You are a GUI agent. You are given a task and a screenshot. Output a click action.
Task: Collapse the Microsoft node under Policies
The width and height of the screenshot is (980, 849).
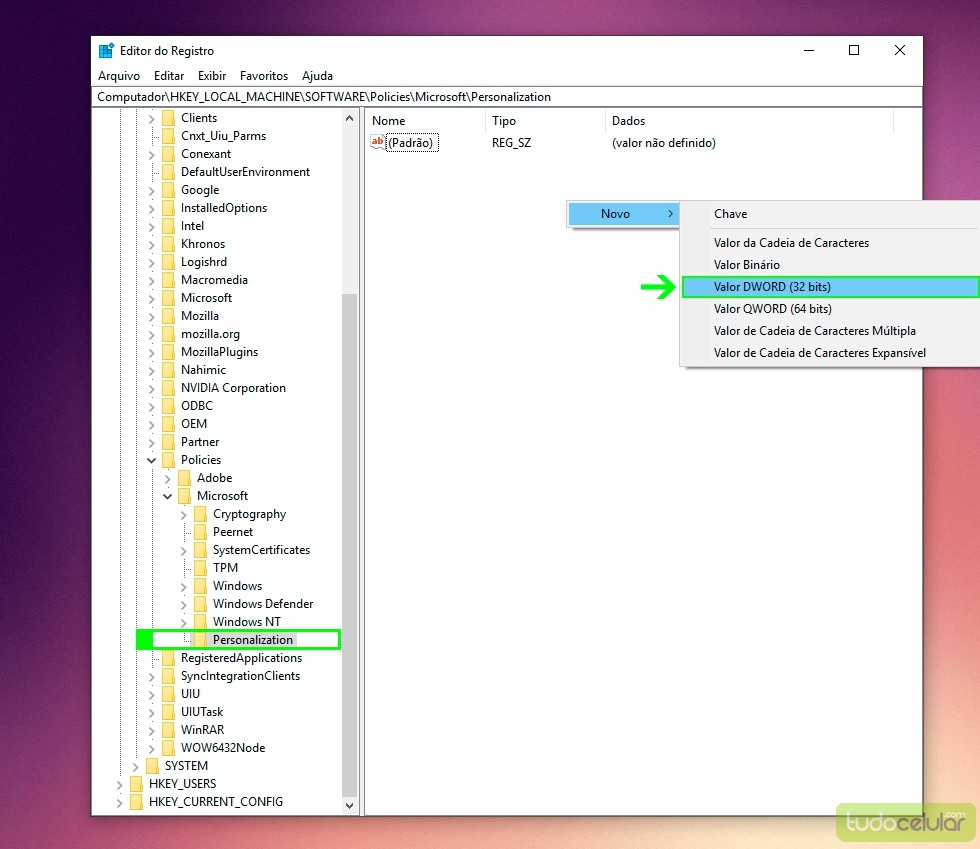(168, 496)
